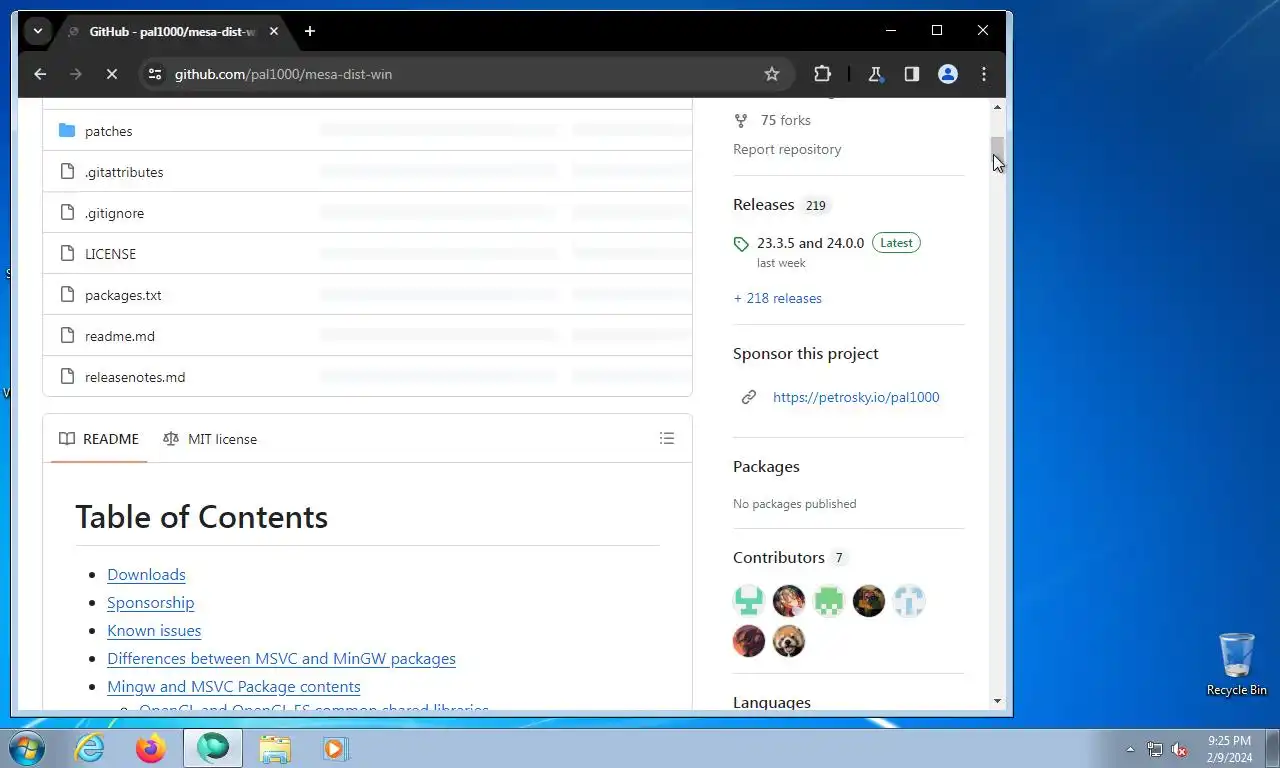The width and height of the screenshot is (1280, 768).
Task: Open the tab search dropdown arrow
Action: point(38,31)
